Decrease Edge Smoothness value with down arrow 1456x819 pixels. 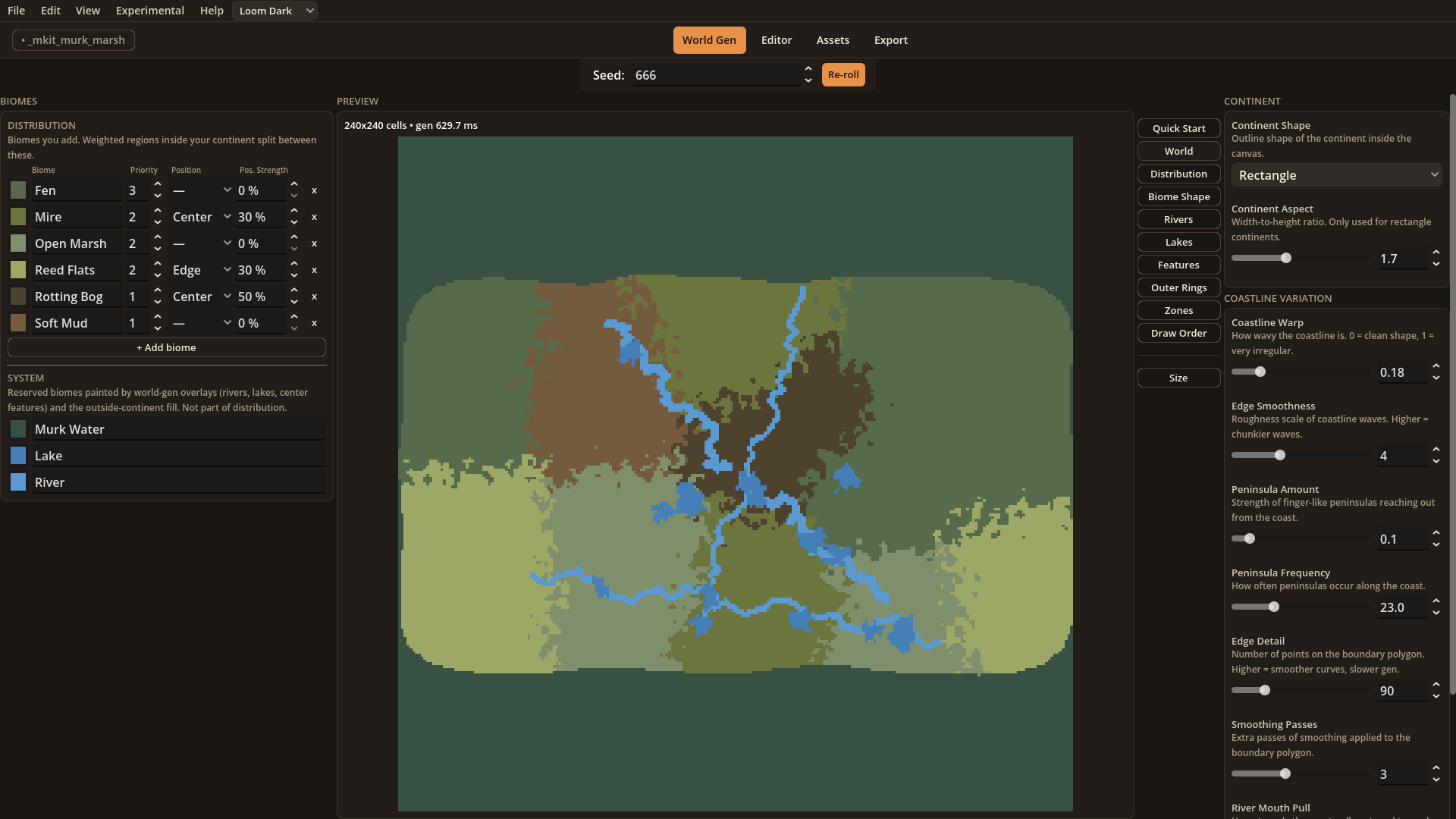1436,461
